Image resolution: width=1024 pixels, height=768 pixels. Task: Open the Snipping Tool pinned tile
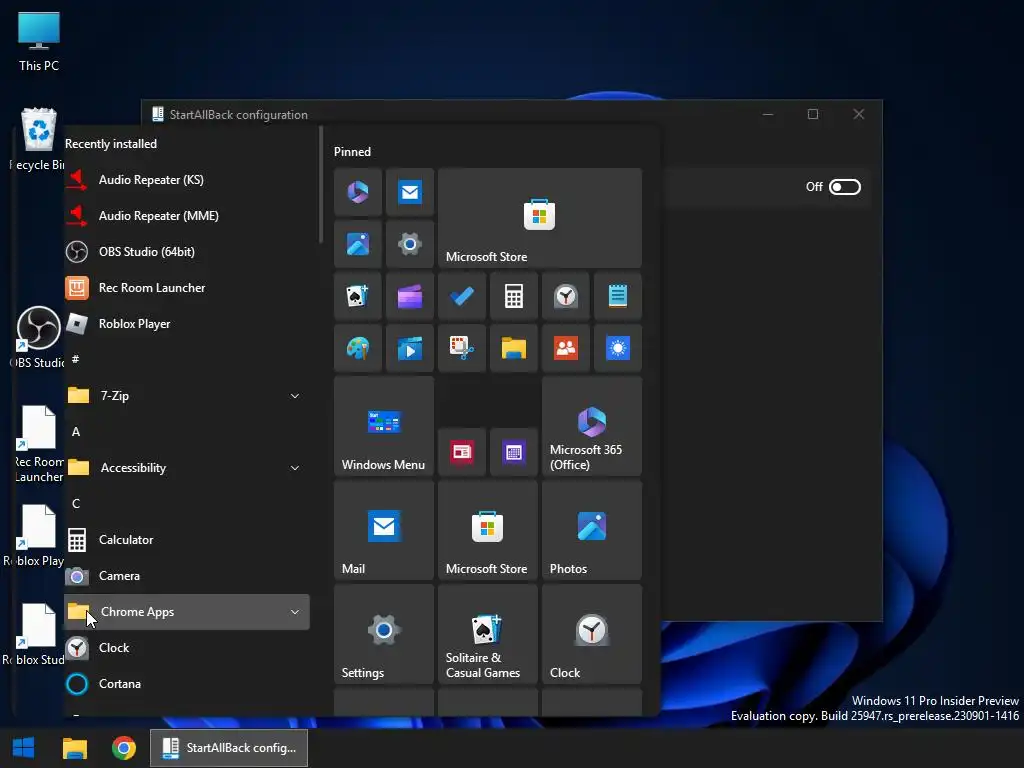coord(462,348)
